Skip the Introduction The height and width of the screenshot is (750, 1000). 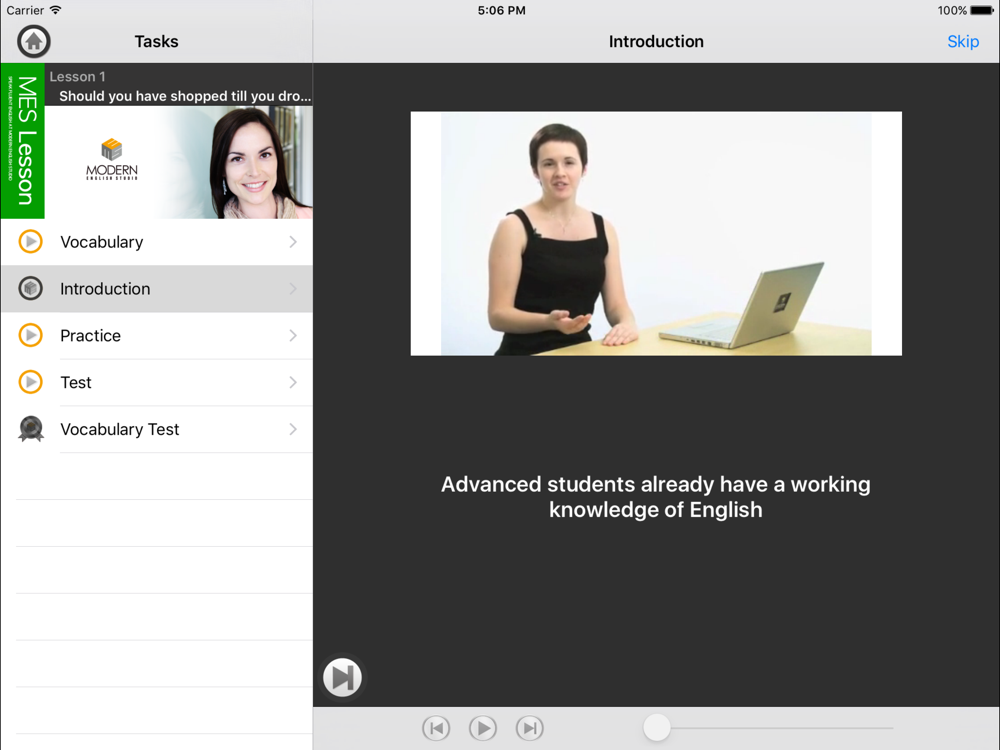tap(963, 41)
